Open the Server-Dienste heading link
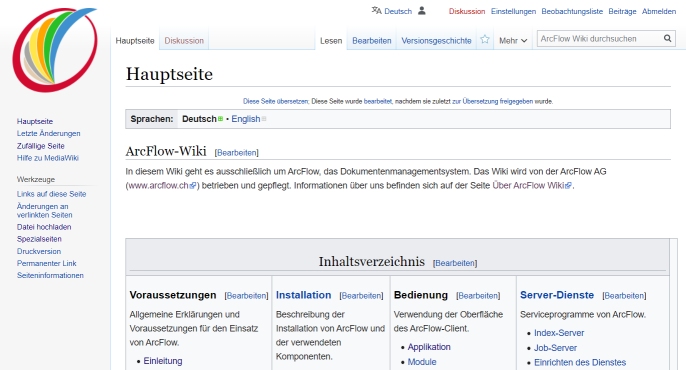Viewport: 686px width, 370px height. [x=557, y=295]
